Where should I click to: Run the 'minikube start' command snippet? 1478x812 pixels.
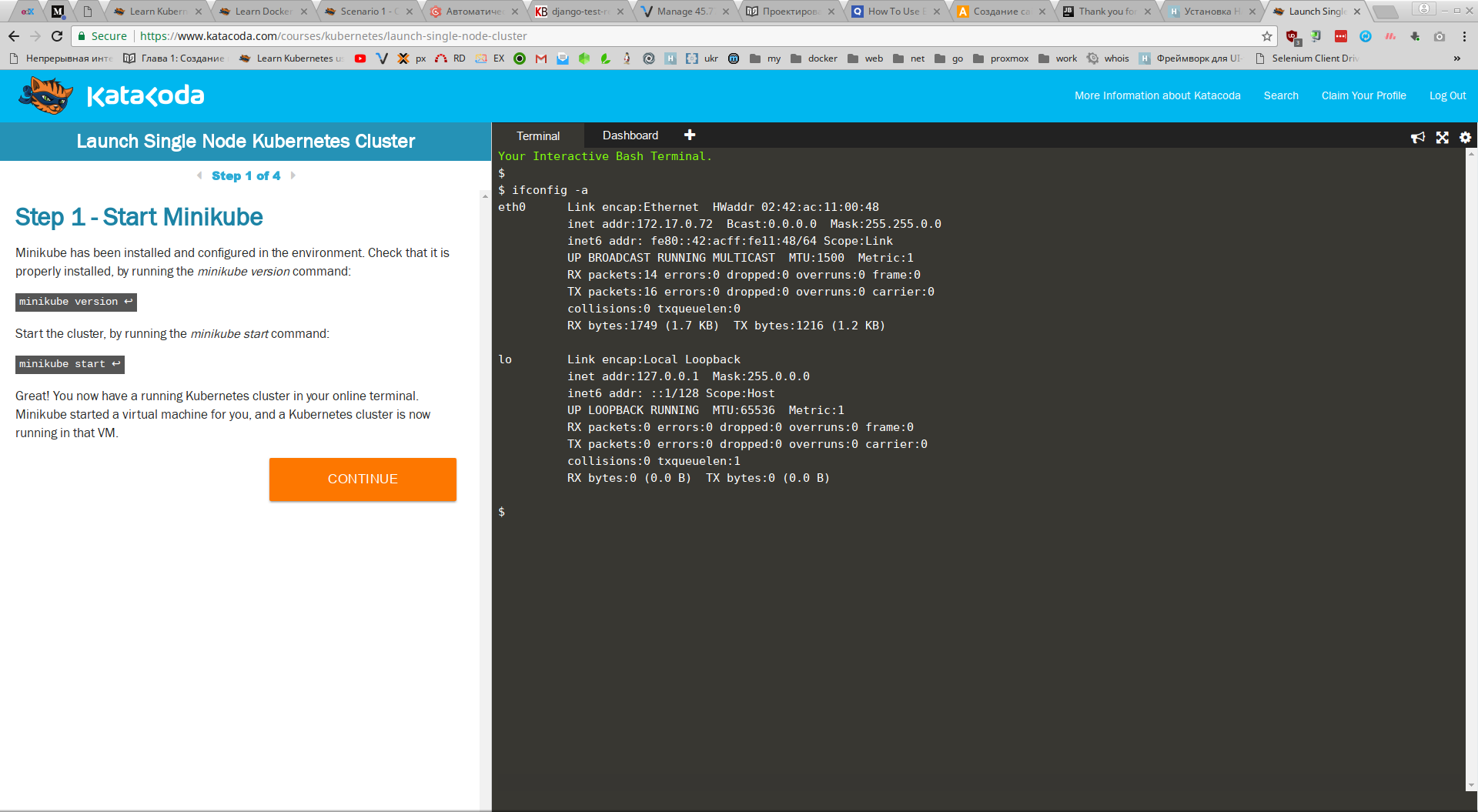click(70, 364)
